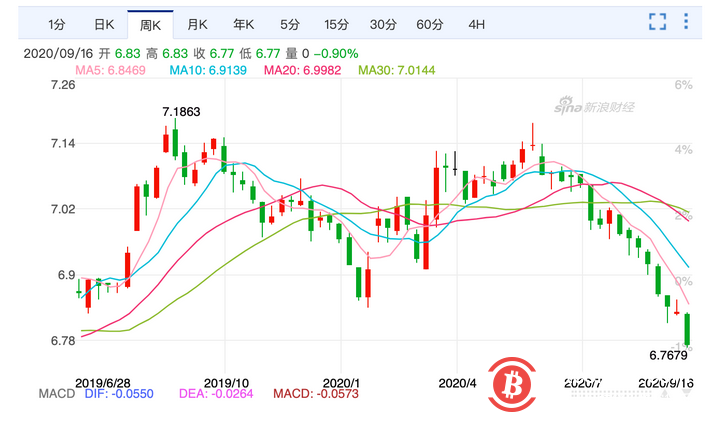Switch to the 月K monthly tab

[x=197, y=24]
